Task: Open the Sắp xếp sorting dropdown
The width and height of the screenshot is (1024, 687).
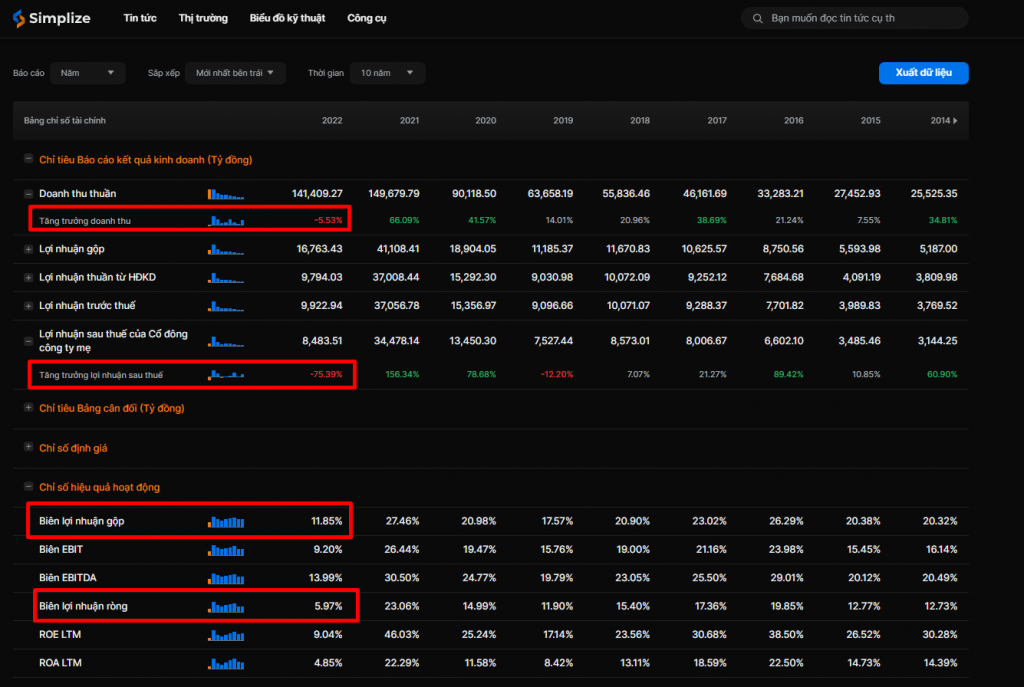Action: coord(236,73)
